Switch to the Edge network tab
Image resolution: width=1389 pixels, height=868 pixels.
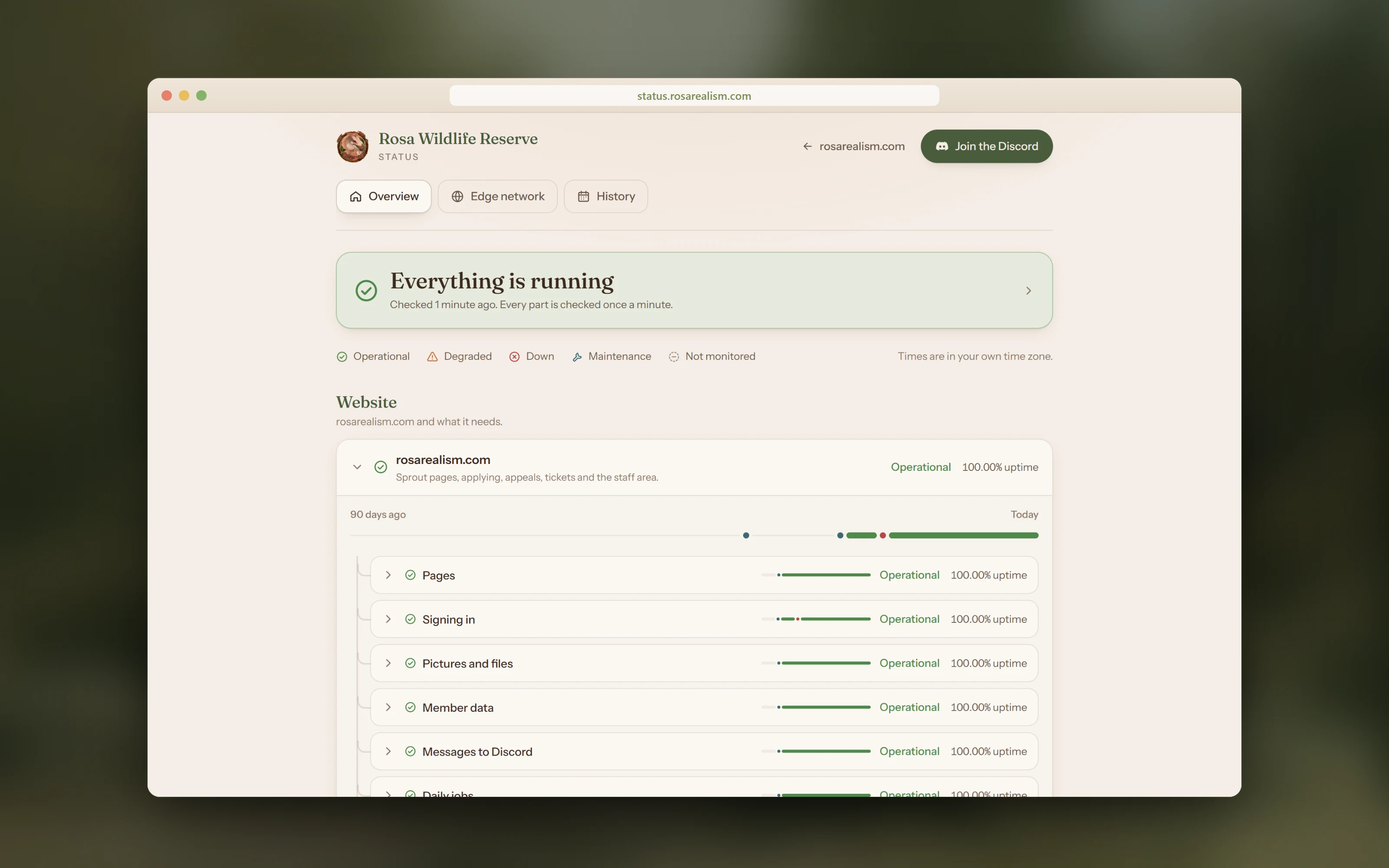[497, 196]
